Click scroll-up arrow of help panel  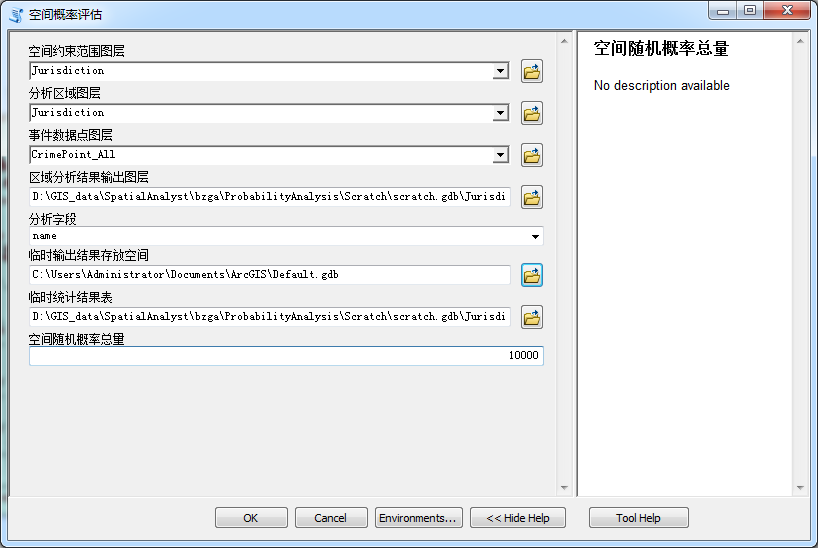(x=800, y=41)
